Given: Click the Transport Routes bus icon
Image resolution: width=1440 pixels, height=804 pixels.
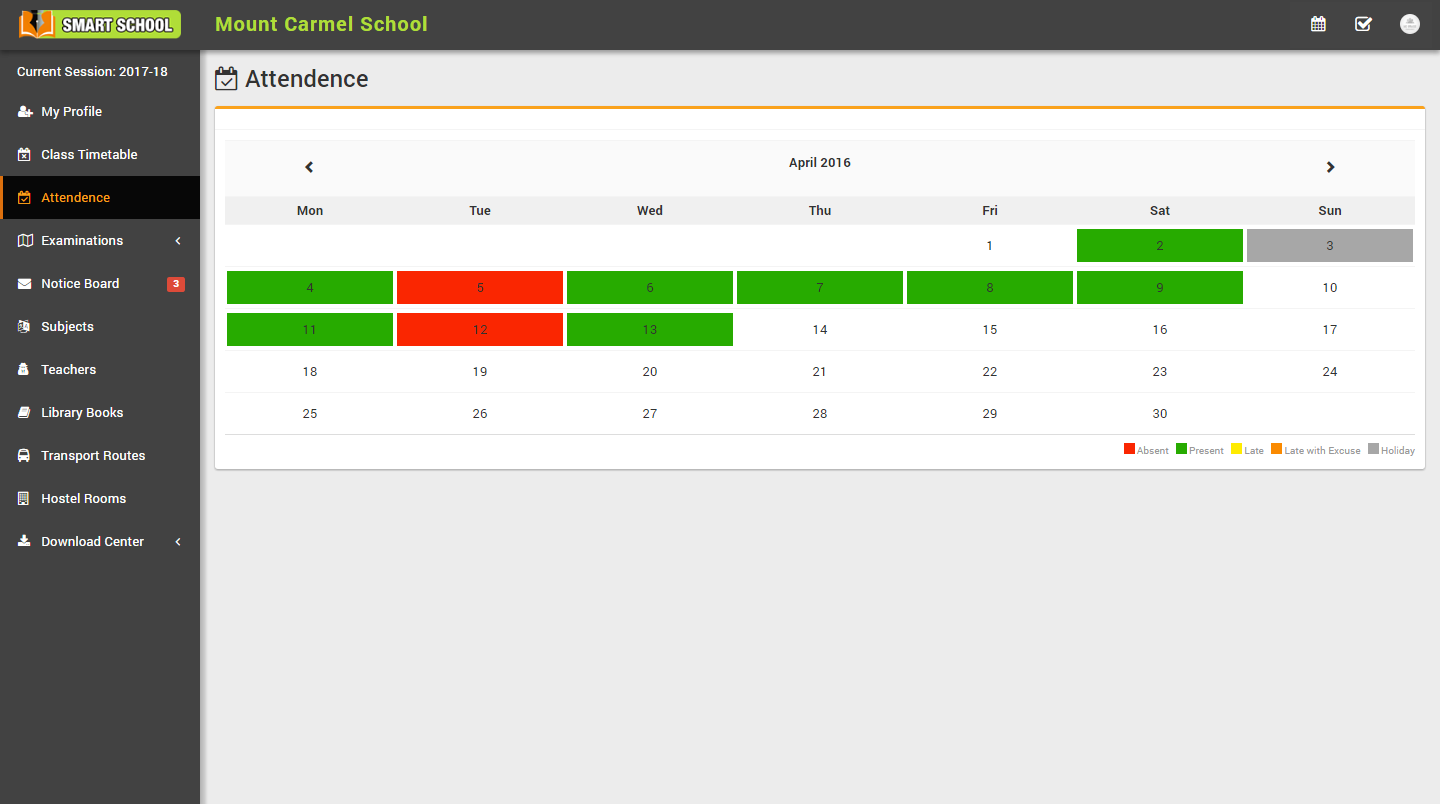Looking at the screenshot, I should tap(25, 456).
